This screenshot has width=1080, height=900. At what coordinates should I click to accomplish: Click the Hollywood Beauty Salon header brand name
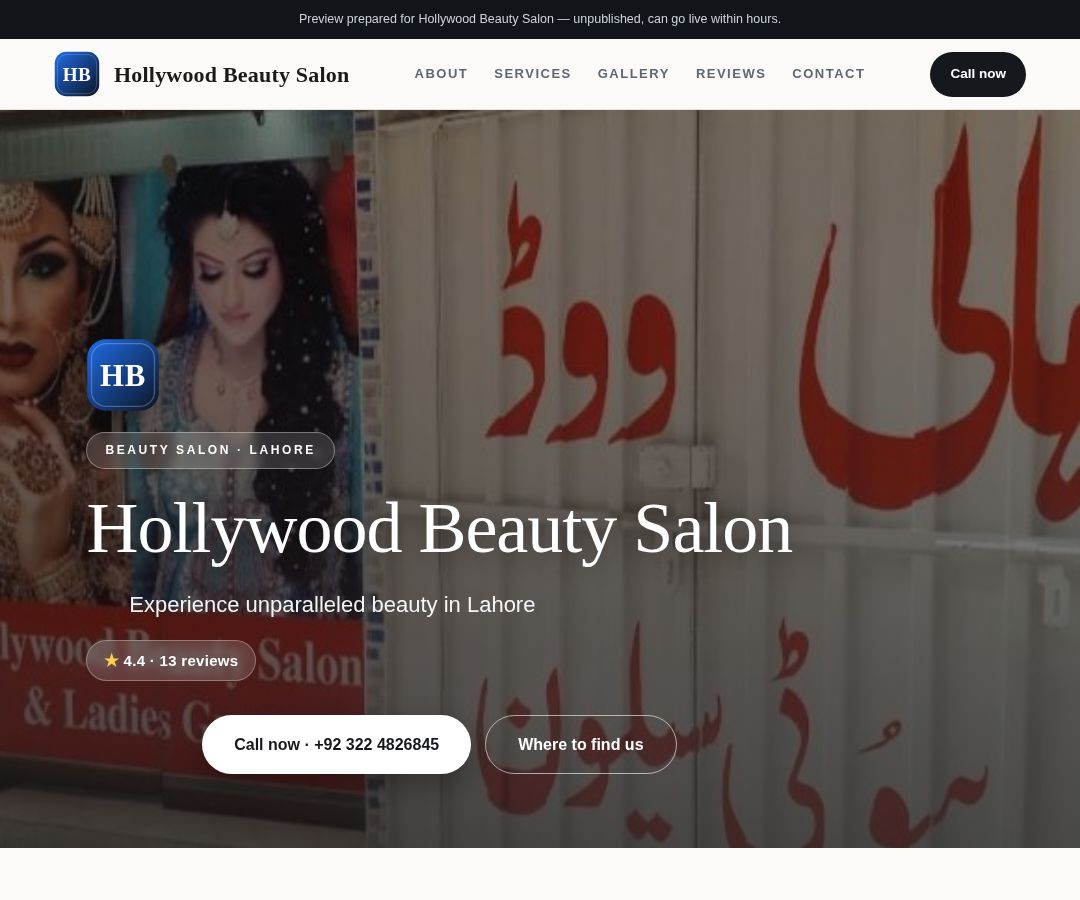click(x=231, y=74)
